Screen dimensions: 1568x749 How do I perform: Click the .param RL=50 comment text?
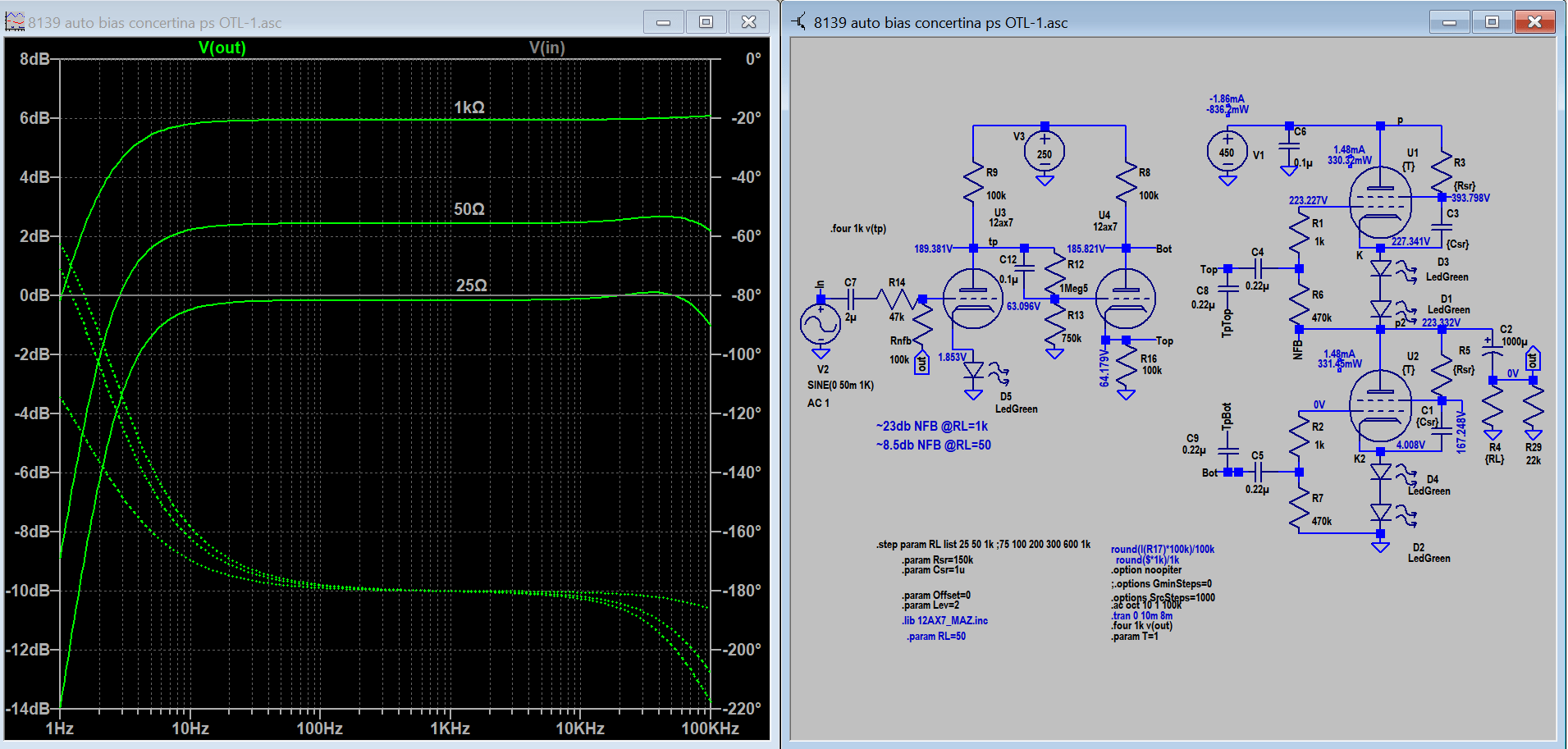pos(936,637)
